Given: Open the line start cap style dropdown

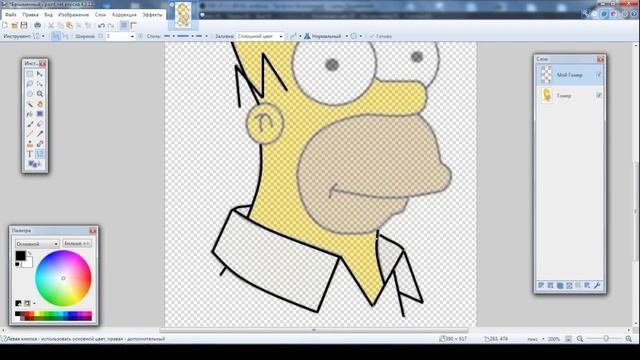Looking at the screenshot, I should tap(169, 36).
